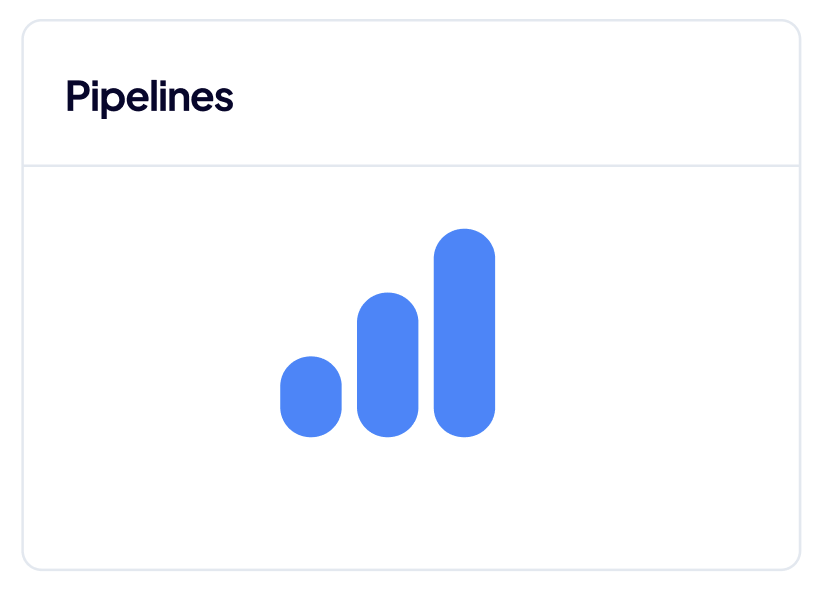824x598 pixels.
Task: Click empty space left of the bars
Action: point(150,340)
